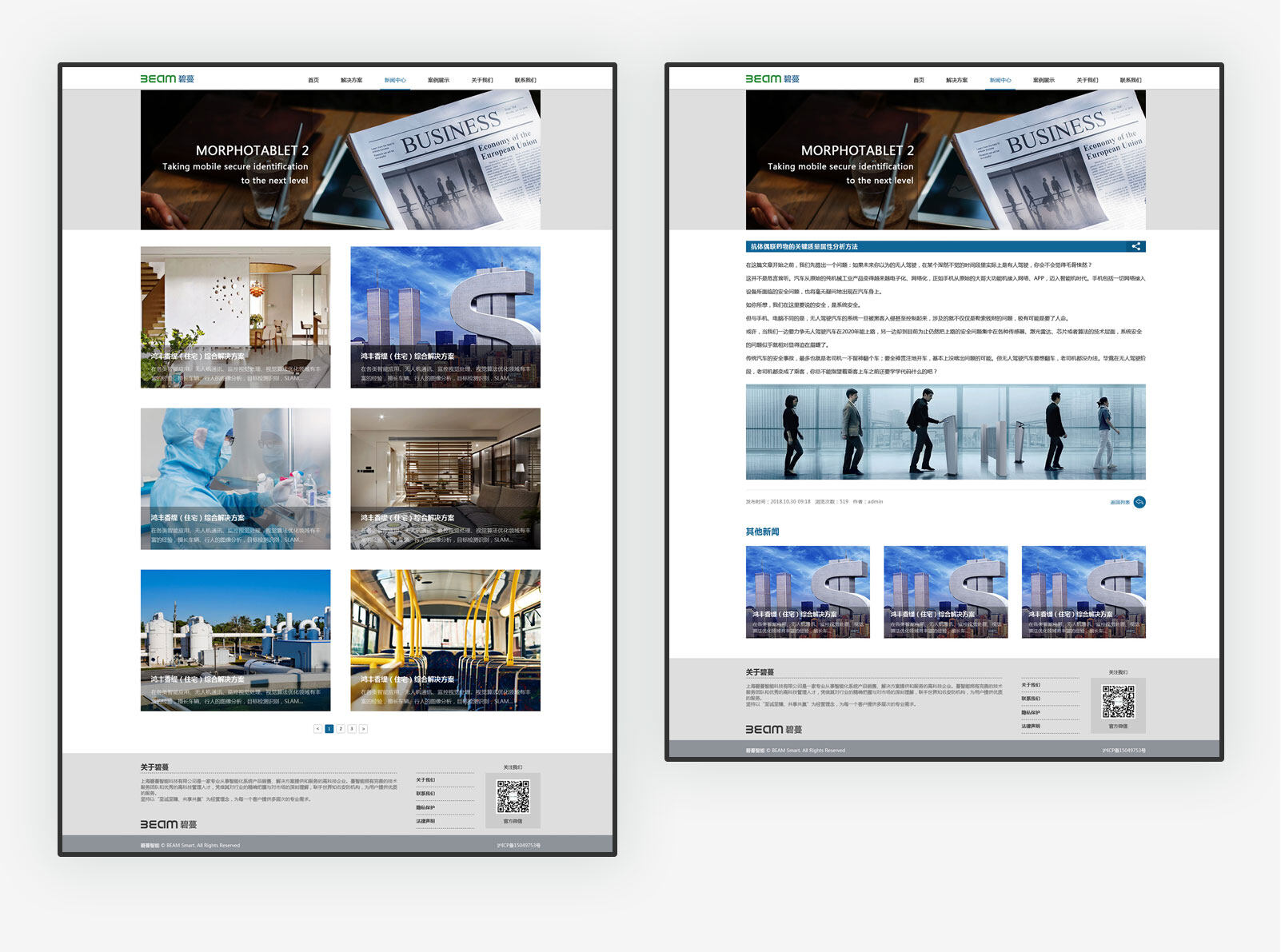Open 案例展示 in the article page navigation
Screen dimensions: 1281x952
tap(1044, 80)
